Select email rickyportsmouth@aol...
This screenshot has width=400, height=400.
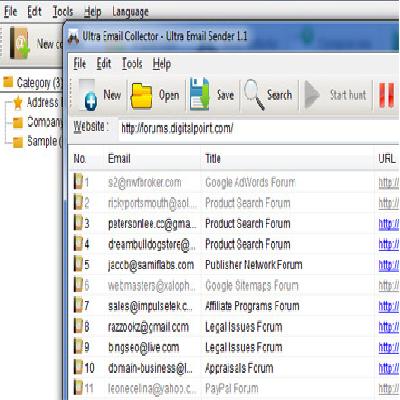(x=152, y=203)
